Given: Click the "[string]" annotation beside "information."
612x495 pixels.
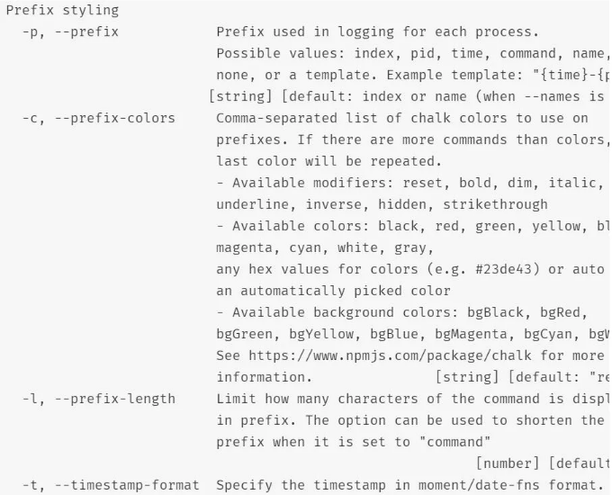Looking at the screenshot, I should [x=467, y=377].
